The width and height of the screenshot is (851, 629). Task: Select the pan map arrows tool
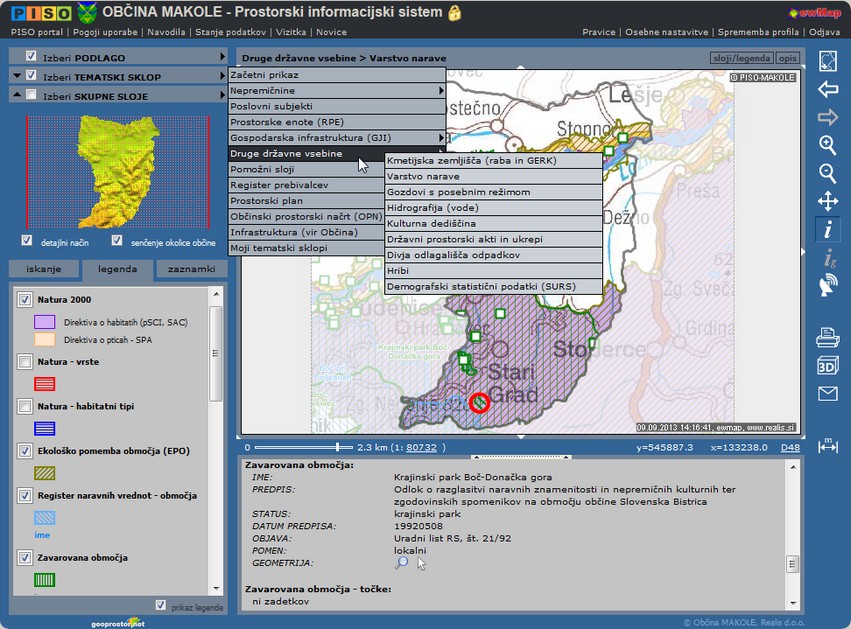[x=827, y=201]
